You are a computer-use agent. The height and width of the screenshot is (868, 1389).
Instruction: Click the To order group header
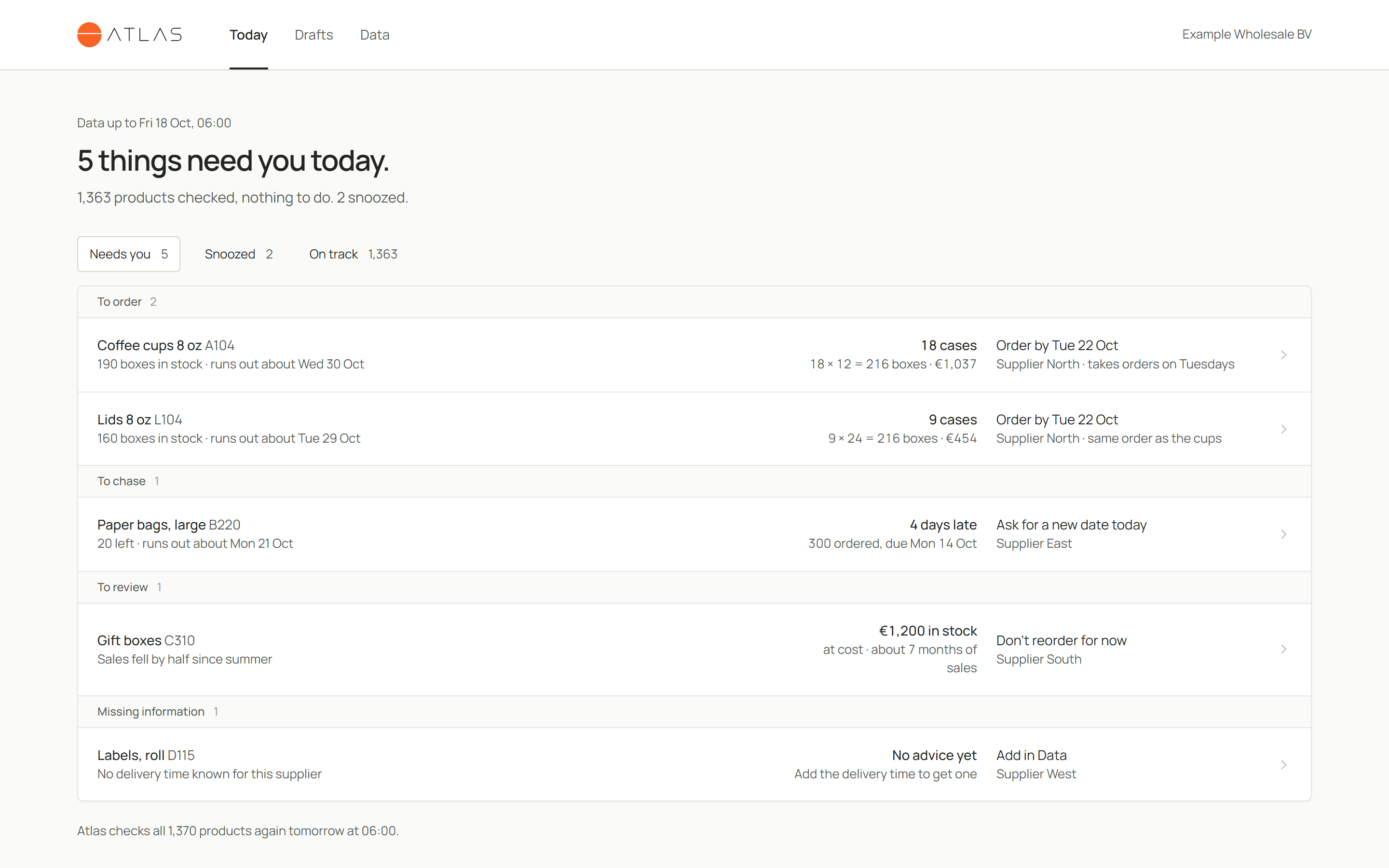(x=694, y=302)
